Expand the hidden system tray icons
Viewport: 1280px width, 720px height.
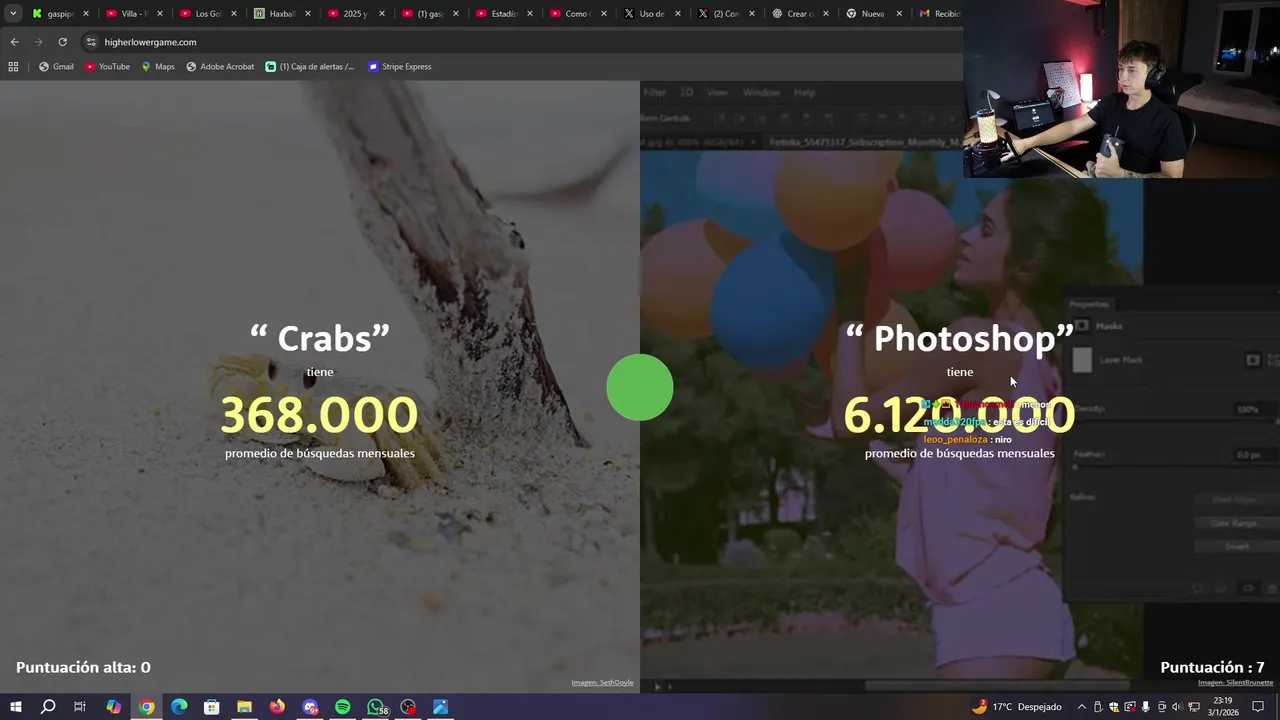coord(1081,707)
